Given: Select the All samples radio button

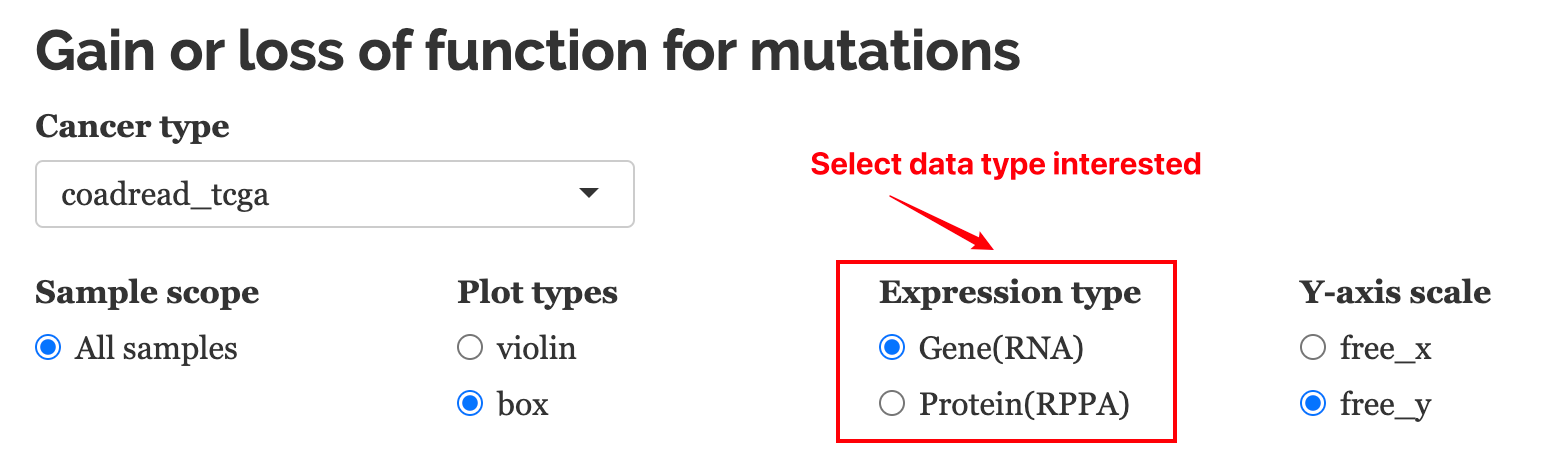Looking at the screenshot, I should (47, 349).
